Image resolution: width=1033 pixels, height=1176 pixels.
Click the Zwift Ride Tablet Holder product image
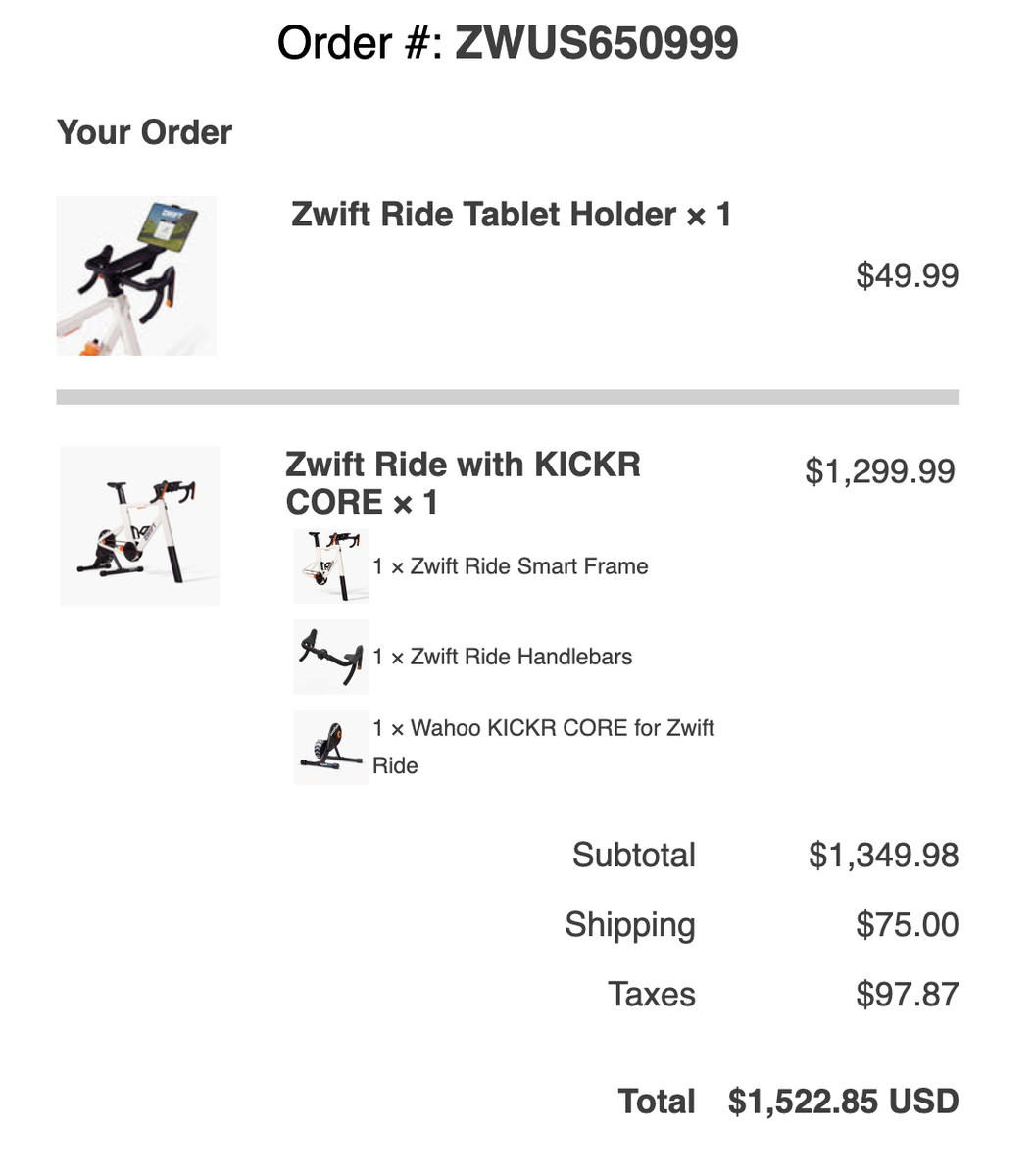pyautogui.click(x=136, y=275)
